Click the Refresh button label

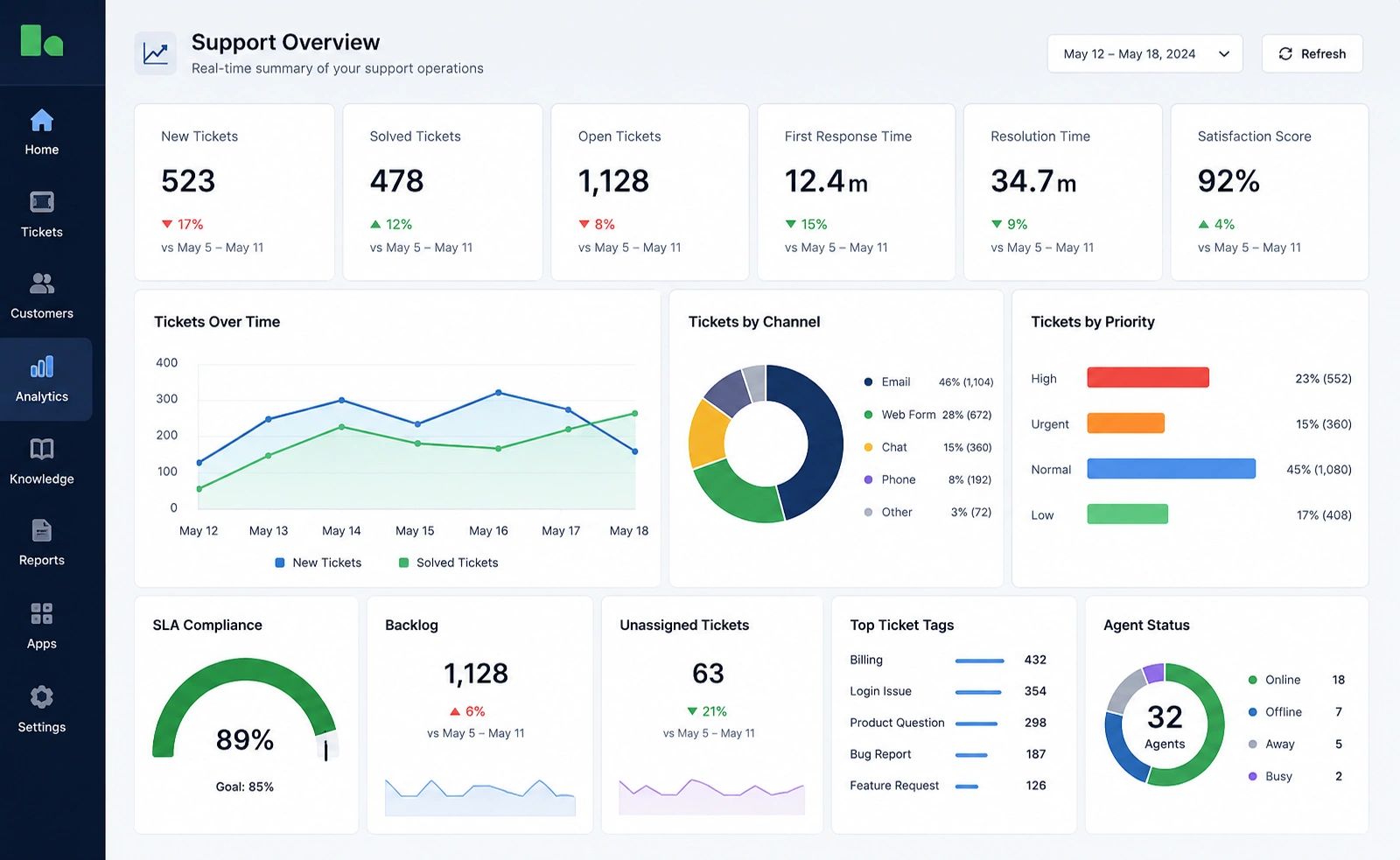1323,54
